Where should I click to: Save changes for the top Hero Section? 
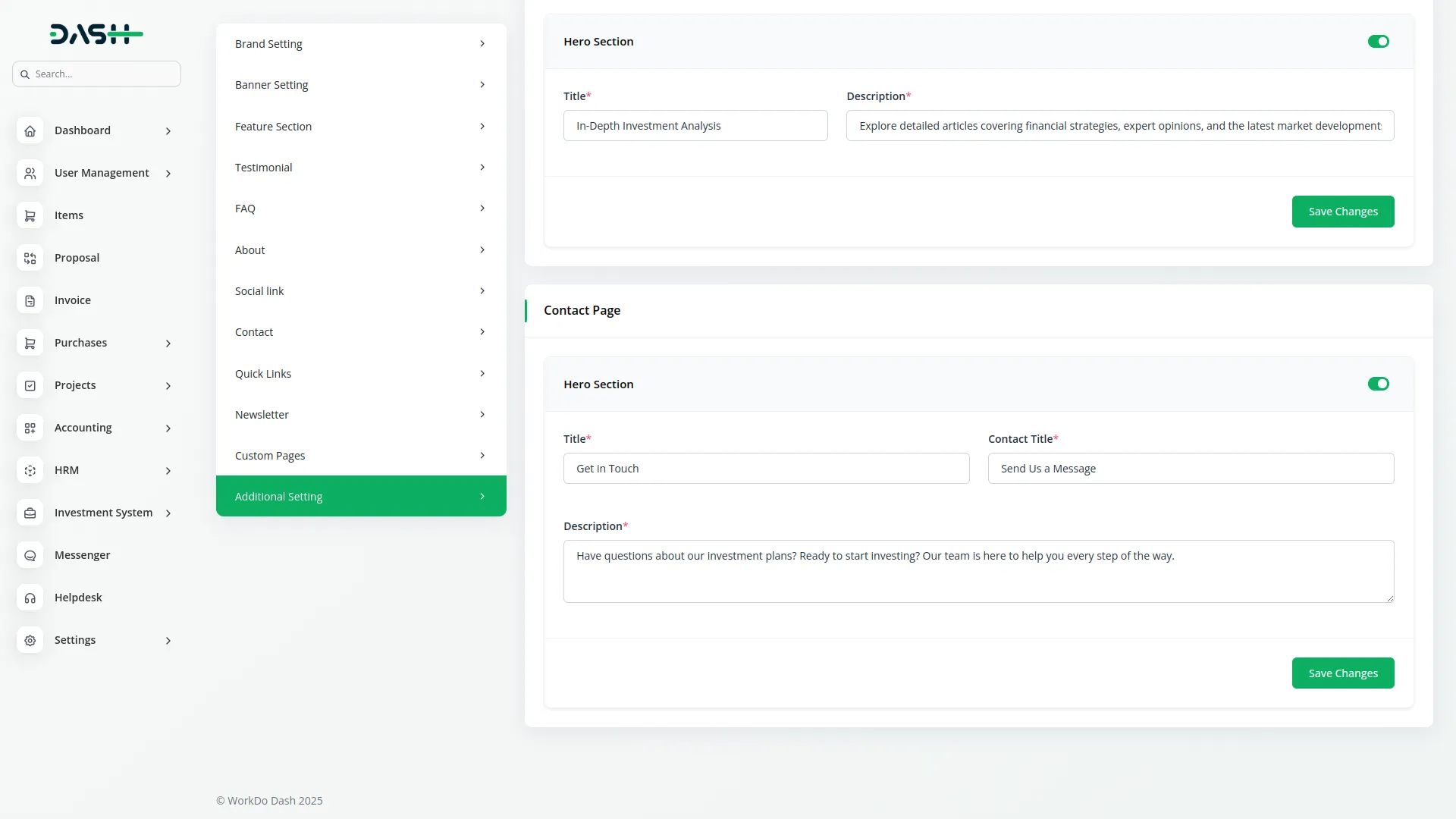pyautogui.click(x=1342, y=212)
